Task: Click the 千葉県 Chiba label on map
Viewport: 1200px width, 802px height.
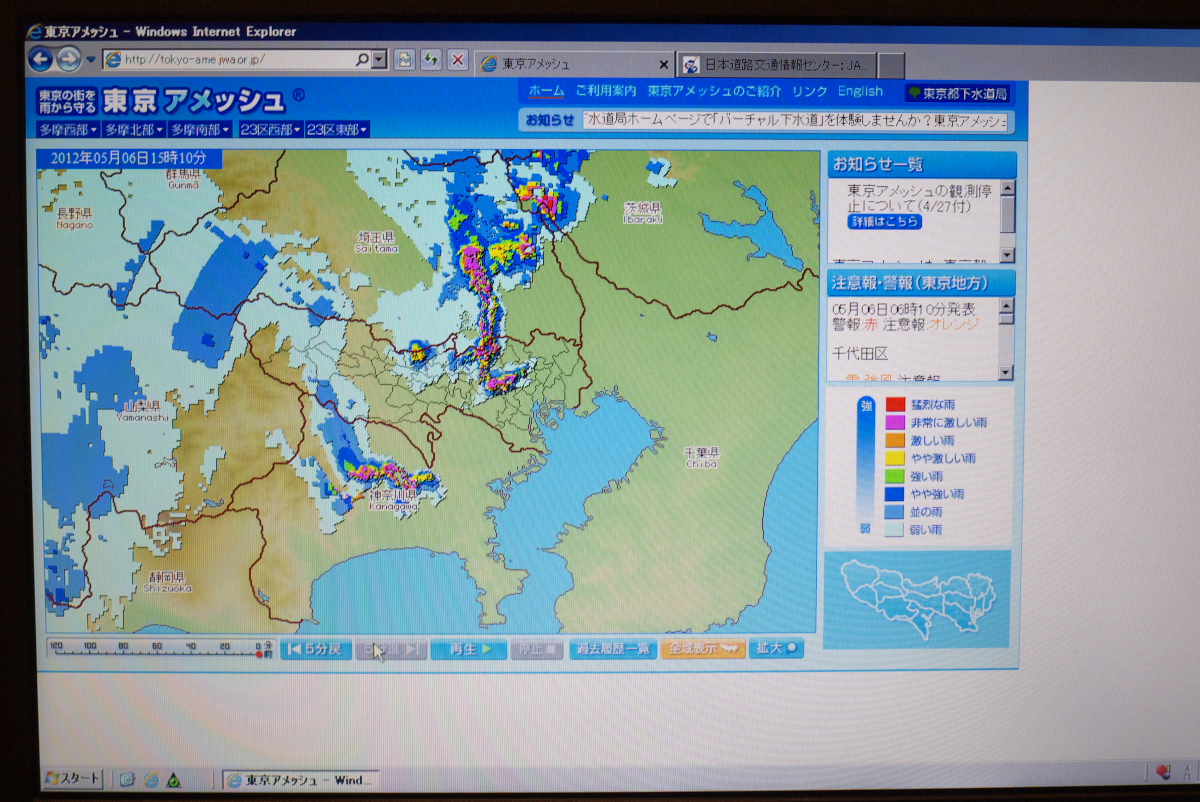Action: [702, 457]
